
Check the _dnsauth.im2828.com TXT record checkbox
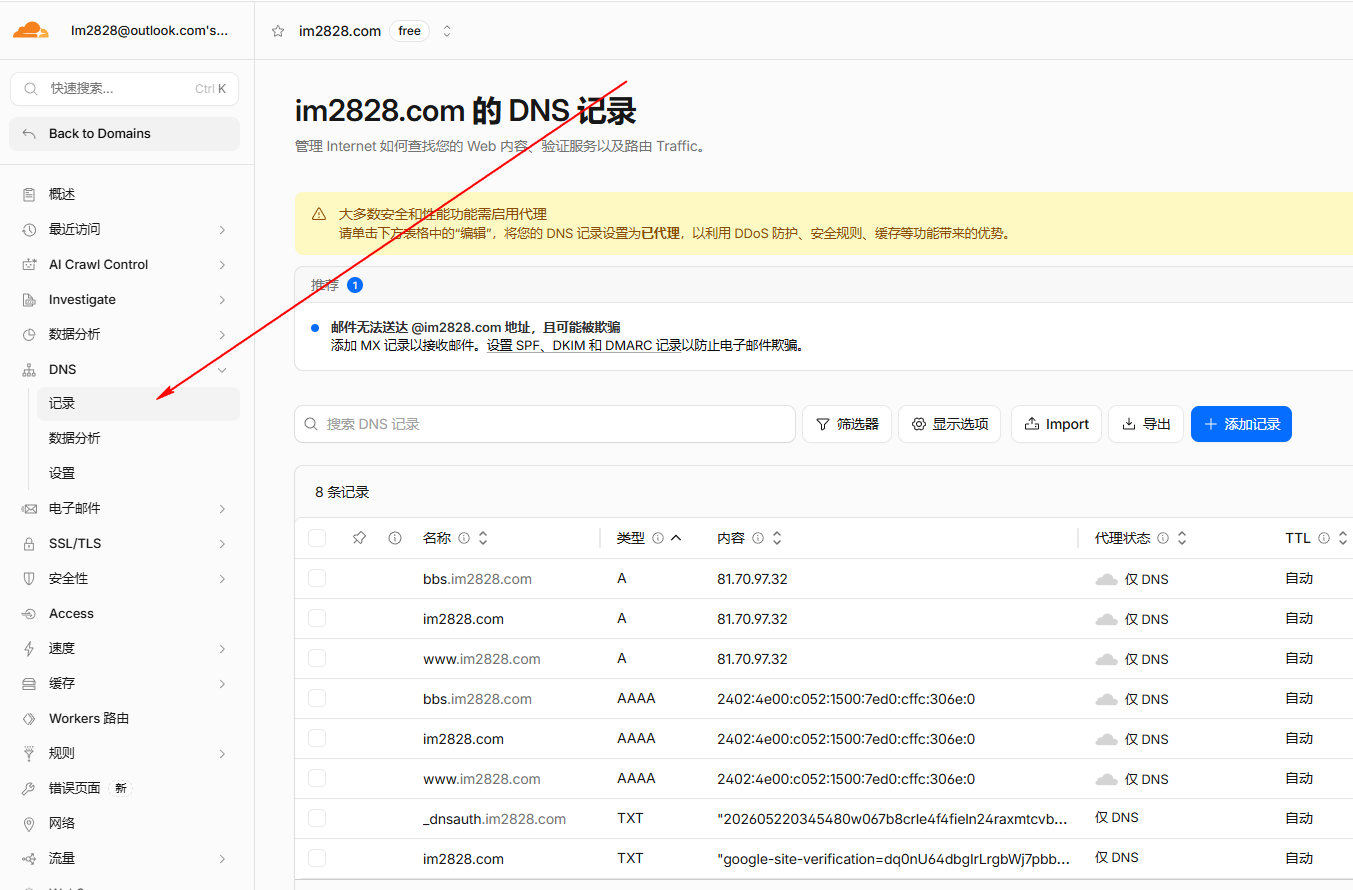coord(317,818)
